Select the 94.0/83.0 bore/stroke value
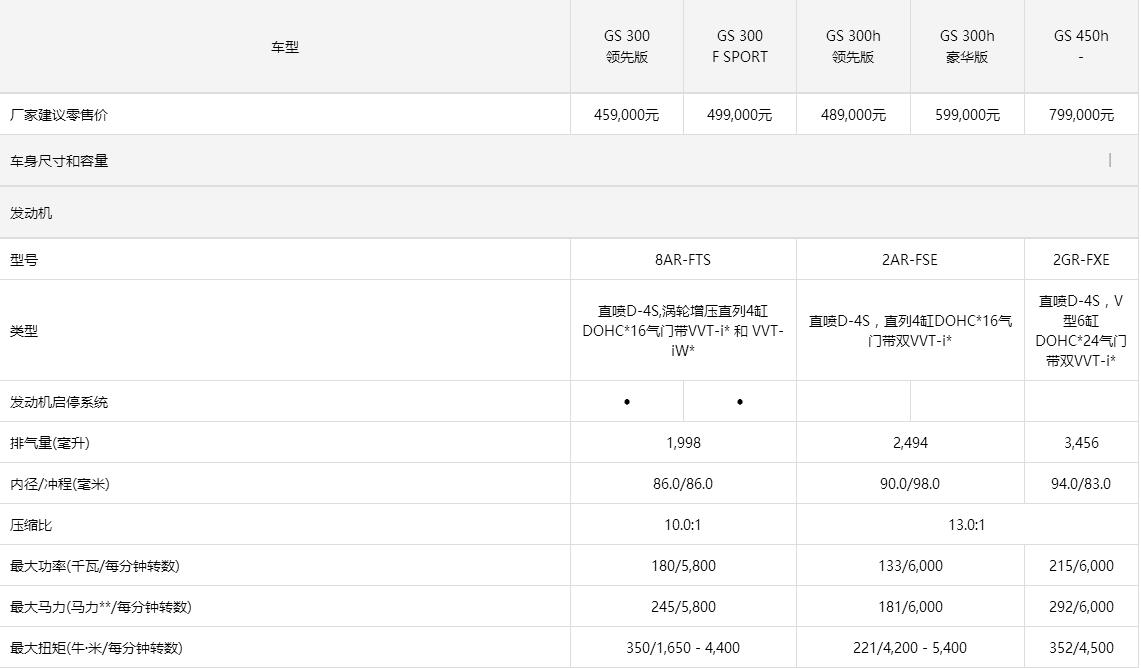The width and height of the screenshot is (1141, 668). point(1081,484)
